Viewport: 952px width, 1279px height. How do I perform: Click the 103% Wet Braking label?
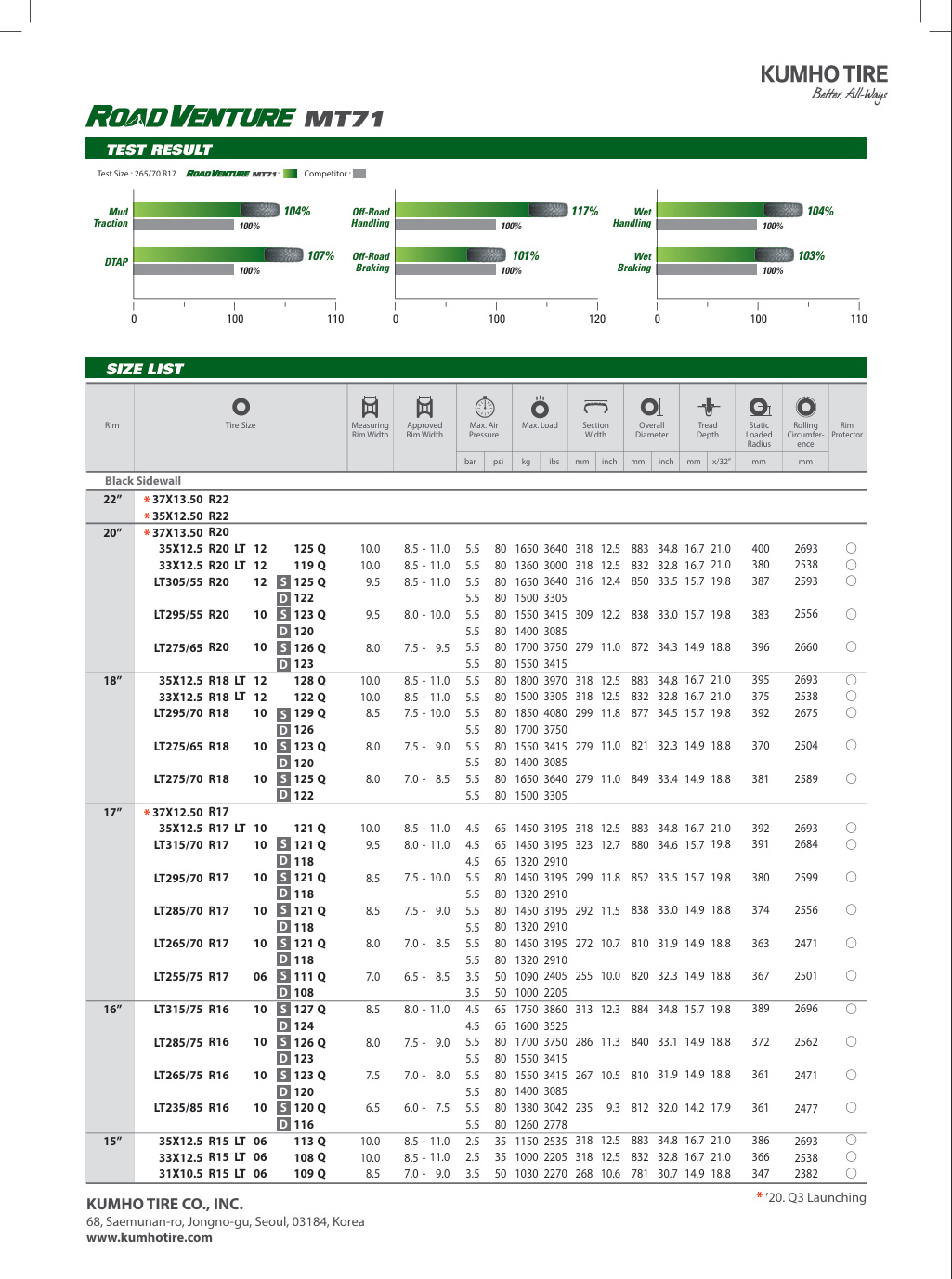click(x=812, y=256)
